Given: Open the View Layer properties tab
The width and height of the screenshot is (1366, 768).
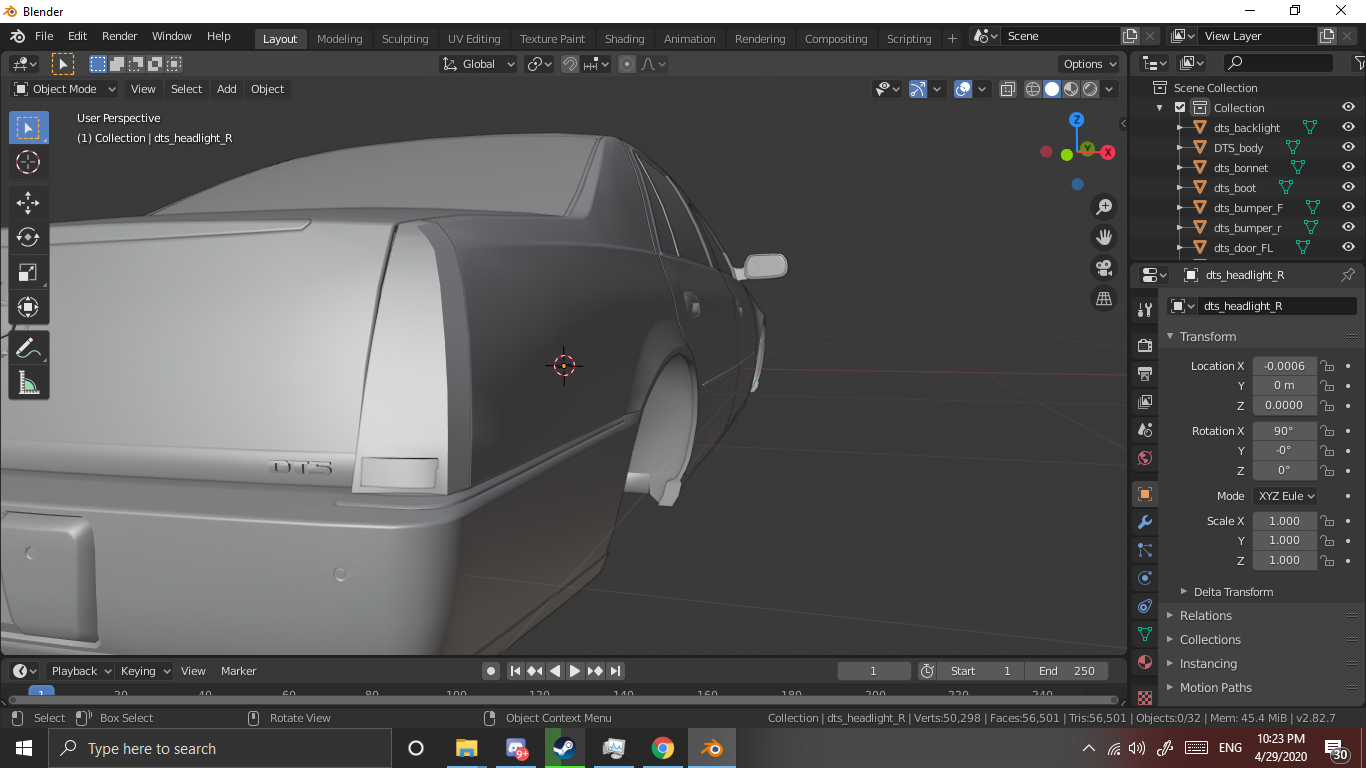Looking at the screenshot, I should [1145, 402].
